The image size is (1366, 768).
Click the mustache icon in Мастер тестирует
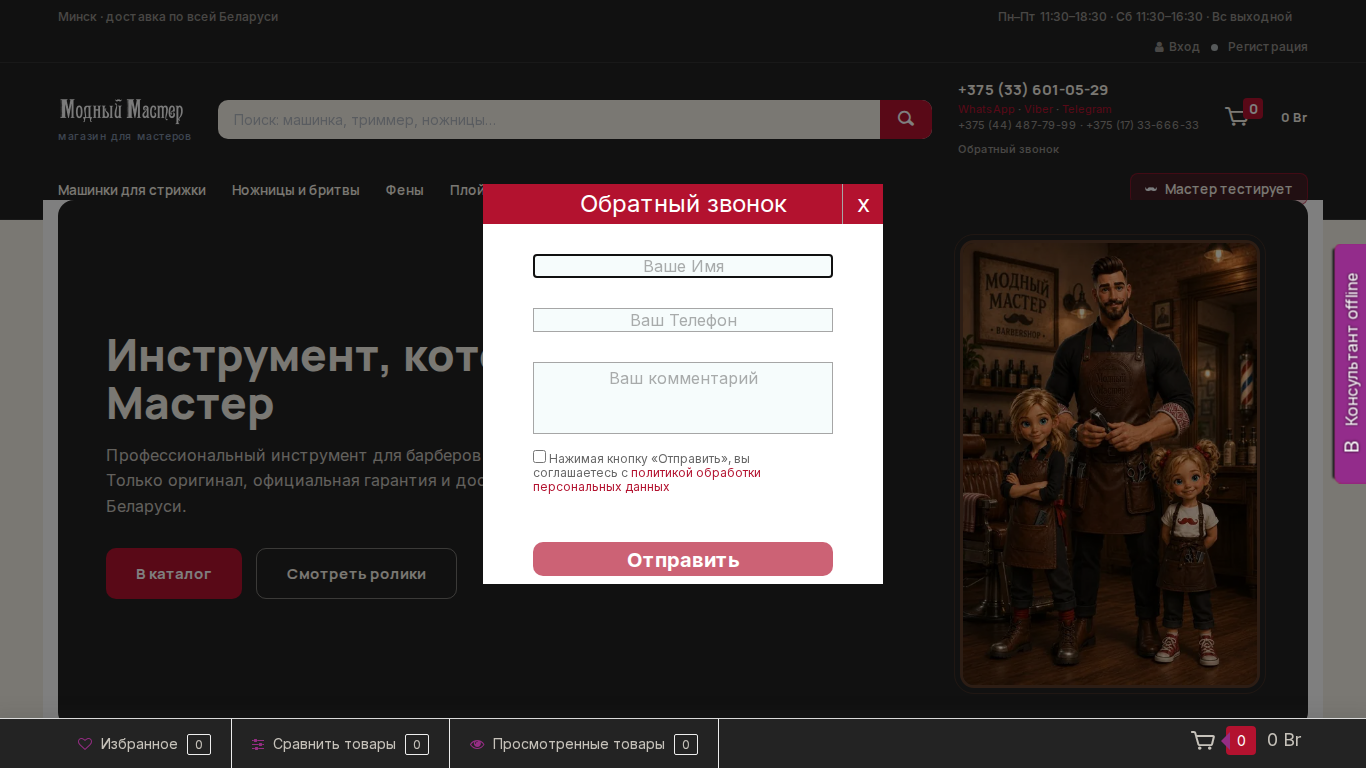coord(1151,189)
